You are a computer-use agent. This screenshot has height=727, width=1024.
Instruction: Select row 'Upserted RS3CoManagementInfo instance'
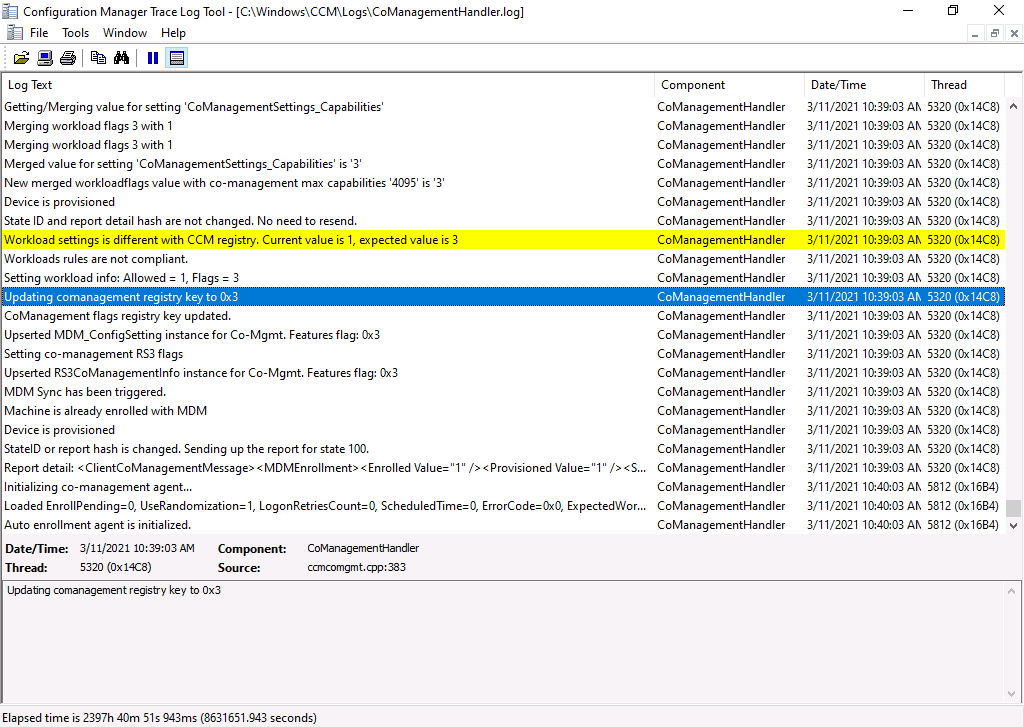[x=503, y=373]
